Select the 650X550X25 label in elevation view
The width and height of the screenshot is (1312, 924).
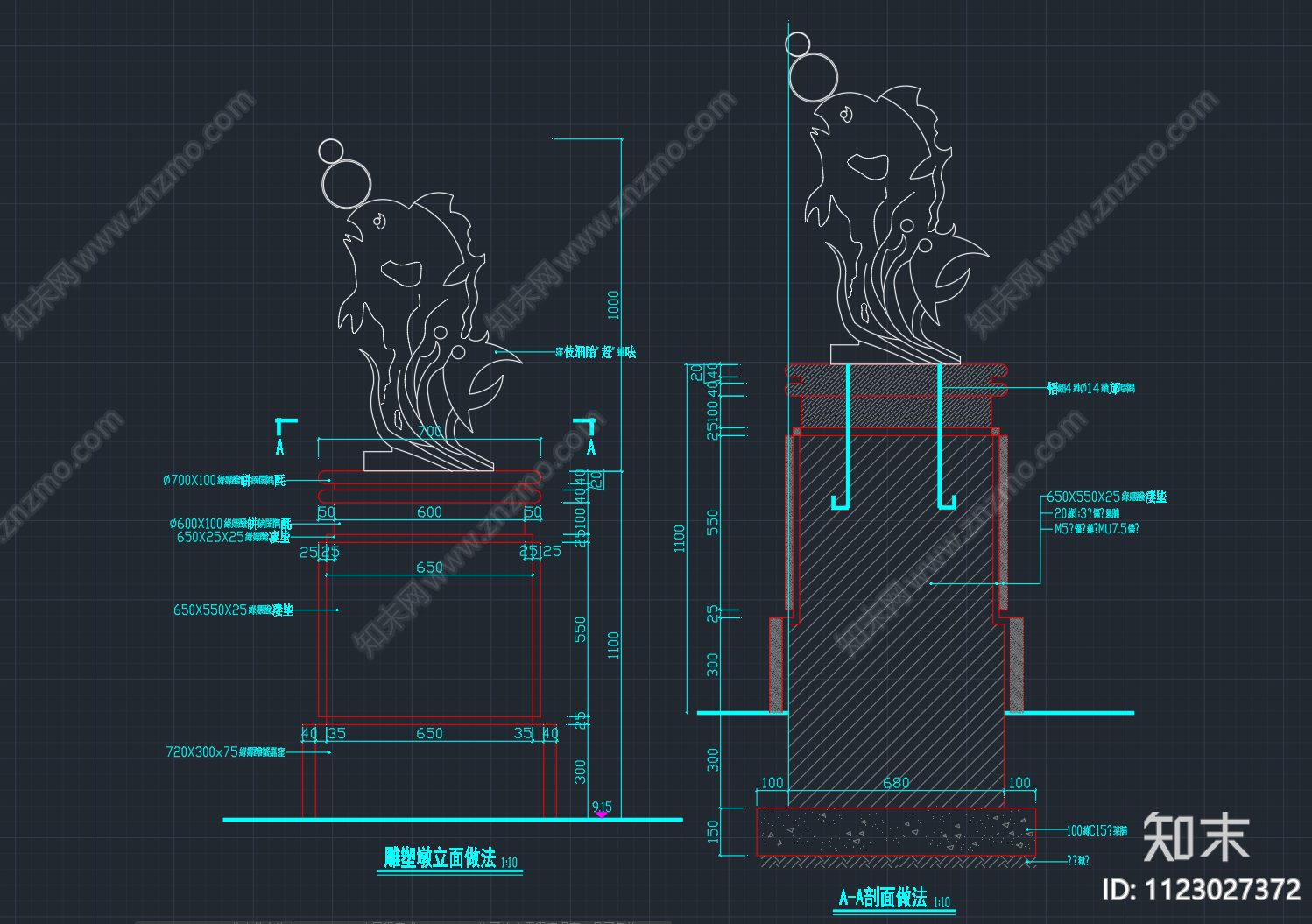point(233,610)
